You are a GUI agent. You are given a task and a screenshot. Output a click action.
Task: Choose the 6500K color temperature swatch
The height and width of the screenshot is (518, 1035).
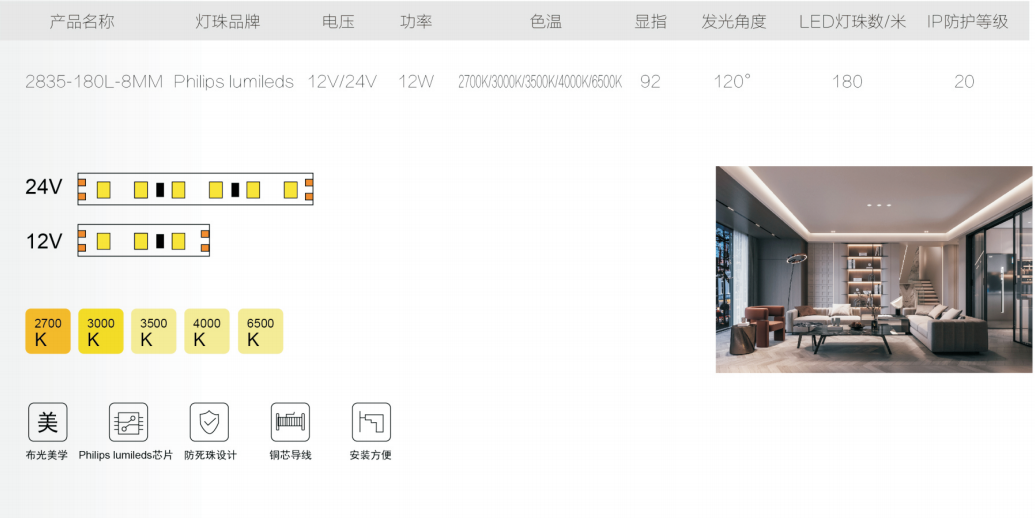[260, 331]
